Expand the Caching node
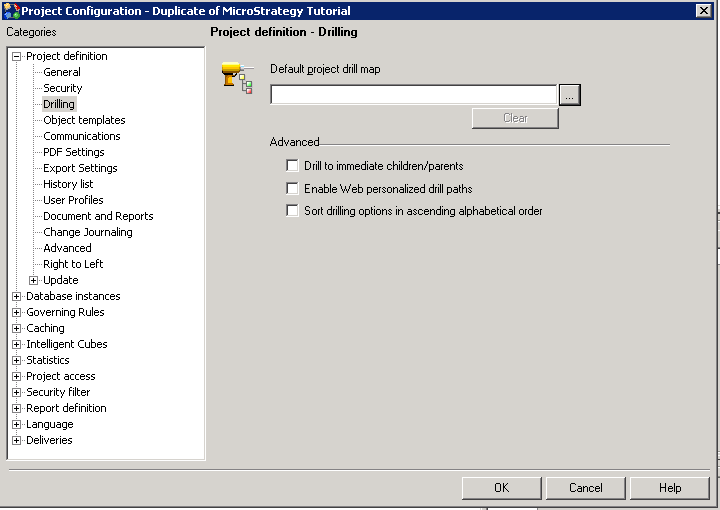This screenshot has height=510, width=720. coord(17,329)
